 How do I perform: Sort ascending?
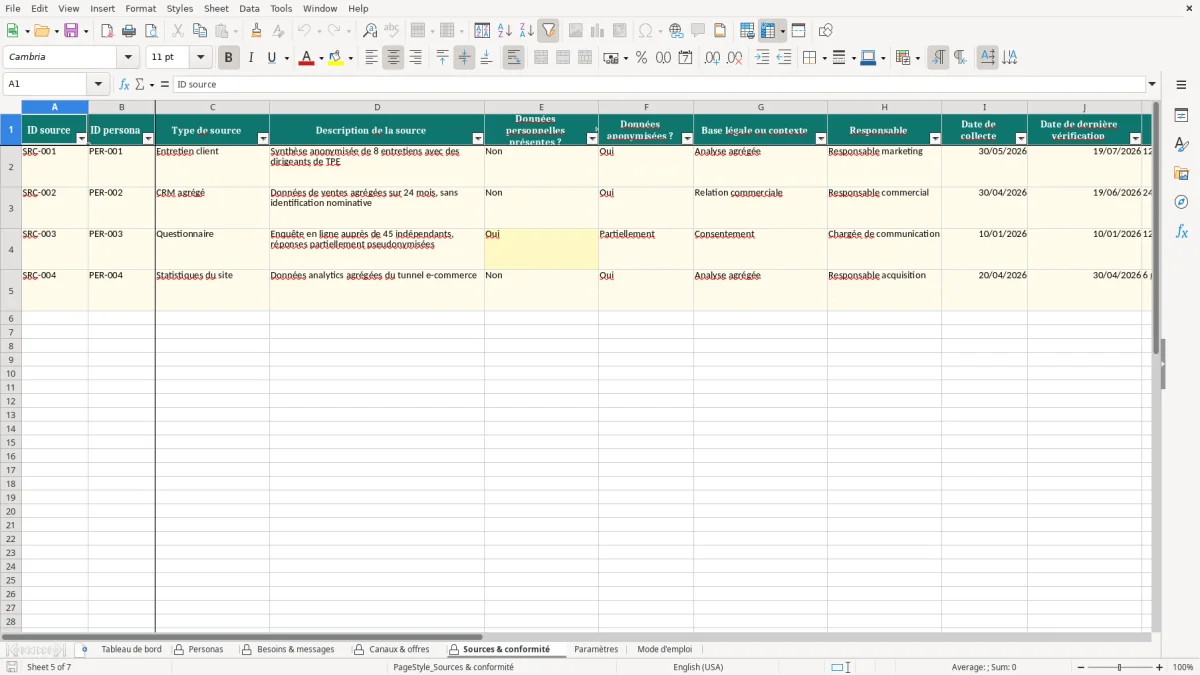[504, 31]
